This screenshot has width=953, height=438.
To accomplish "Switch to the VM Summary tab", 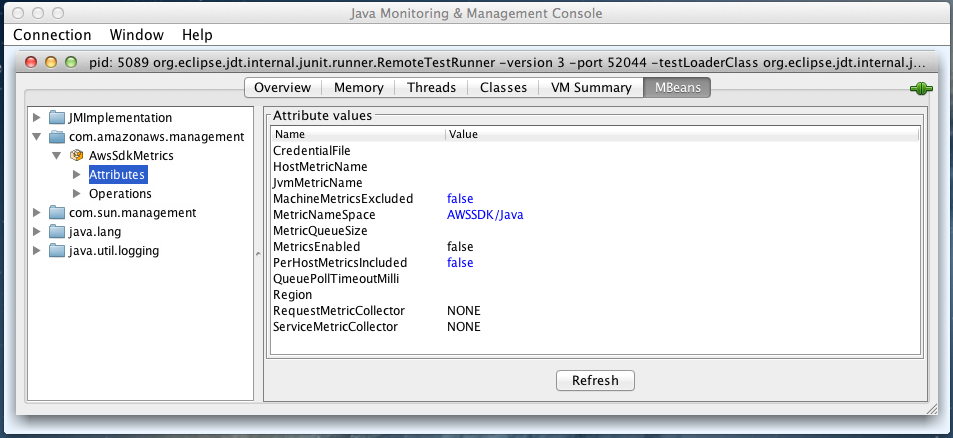I will pyautogui.click(x=591, y=87).
